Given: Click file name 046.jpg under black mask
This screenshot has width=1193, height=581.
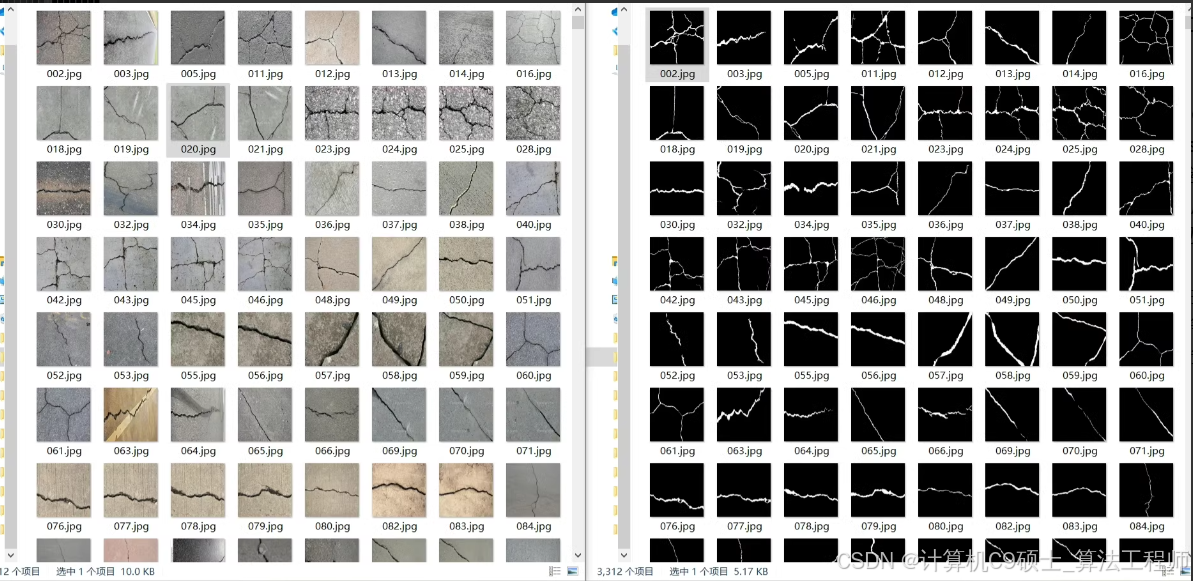Looking at the screenshot, I should tap(878, 300).
